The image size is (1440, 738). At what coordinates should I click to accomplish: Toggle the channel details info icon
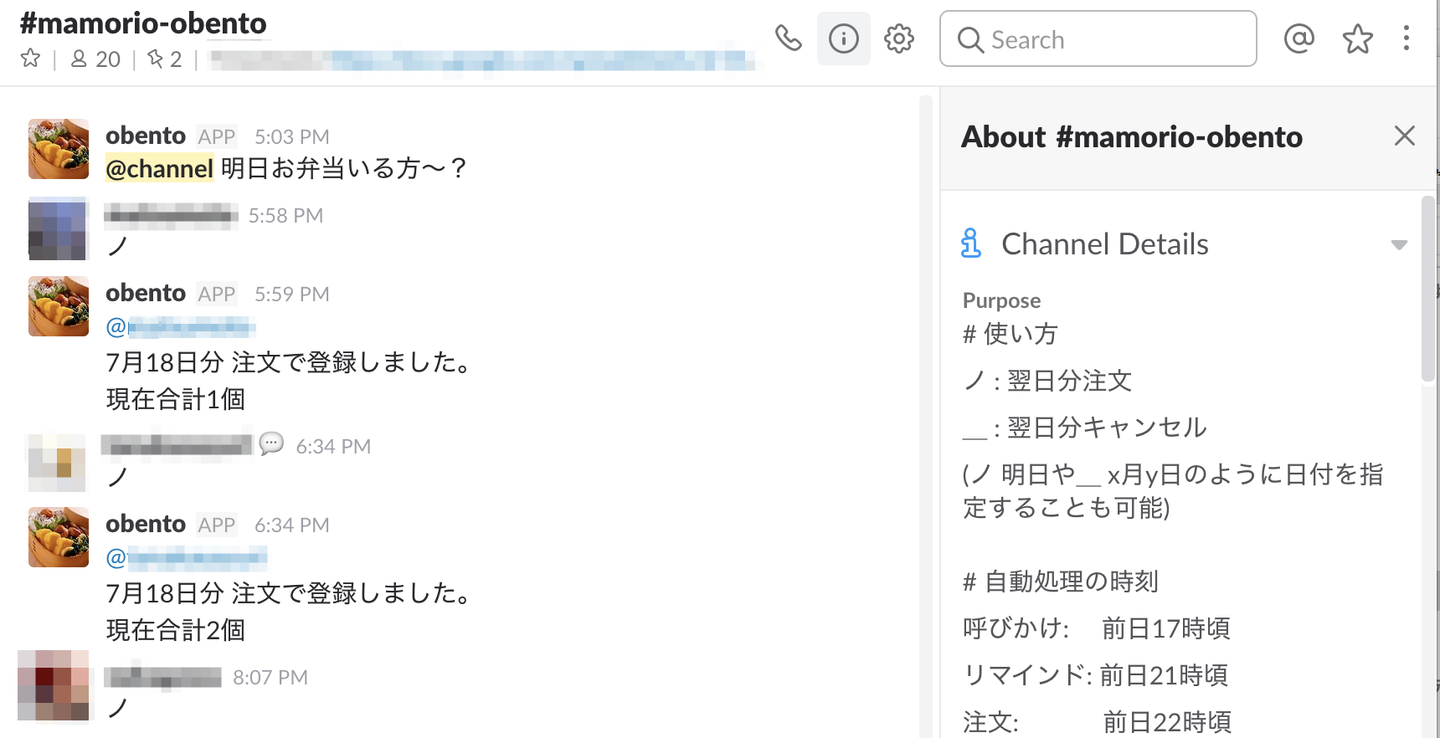click(x=844, y=39)
